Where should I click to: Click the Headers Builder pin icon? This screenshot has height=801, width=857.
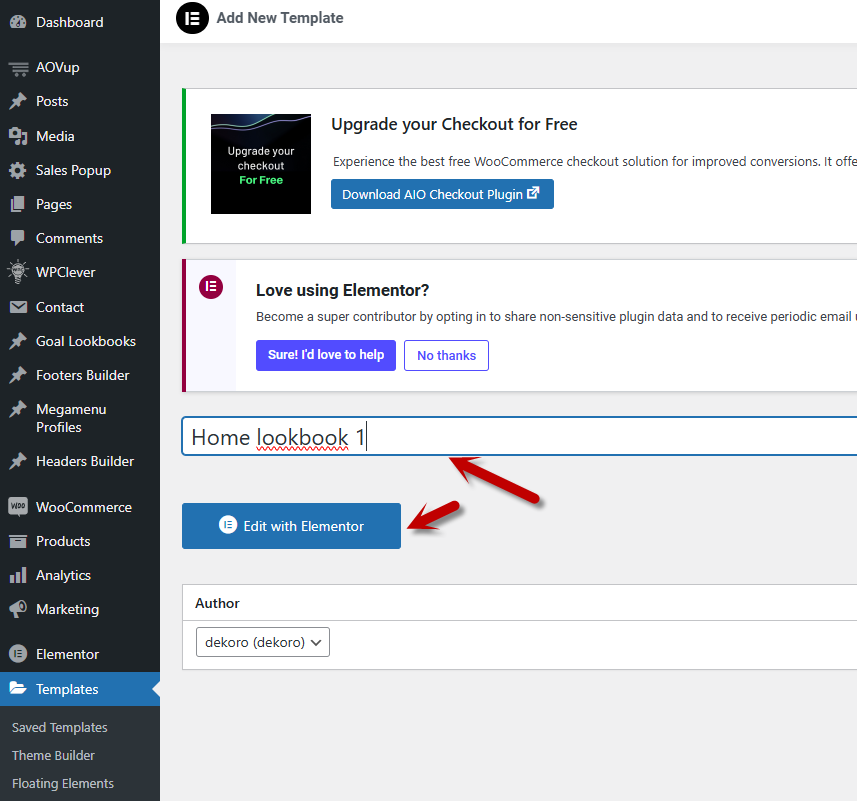coord(18,461)
